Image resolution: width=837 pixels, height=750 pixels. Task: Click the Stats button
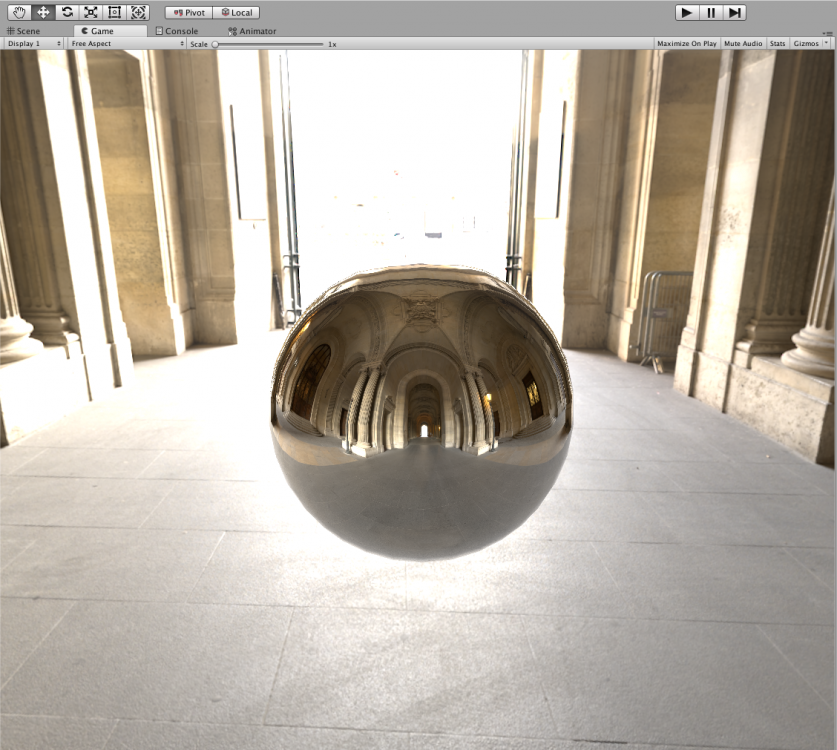777,44
